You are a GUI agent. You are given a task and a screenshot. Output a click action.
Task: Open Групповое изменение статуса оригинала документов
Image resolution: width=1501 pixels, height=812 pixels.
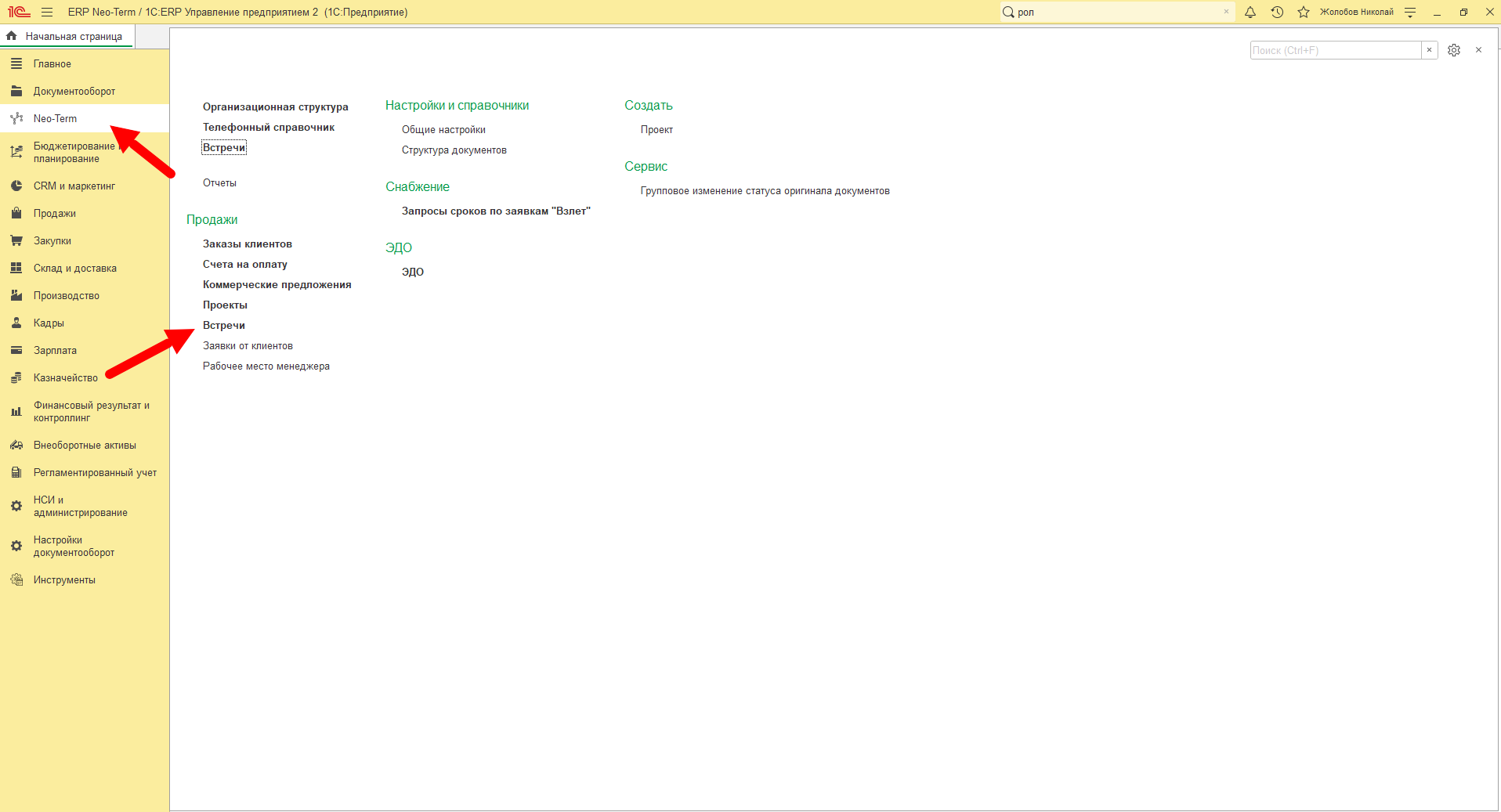click(x=765, y=191)
